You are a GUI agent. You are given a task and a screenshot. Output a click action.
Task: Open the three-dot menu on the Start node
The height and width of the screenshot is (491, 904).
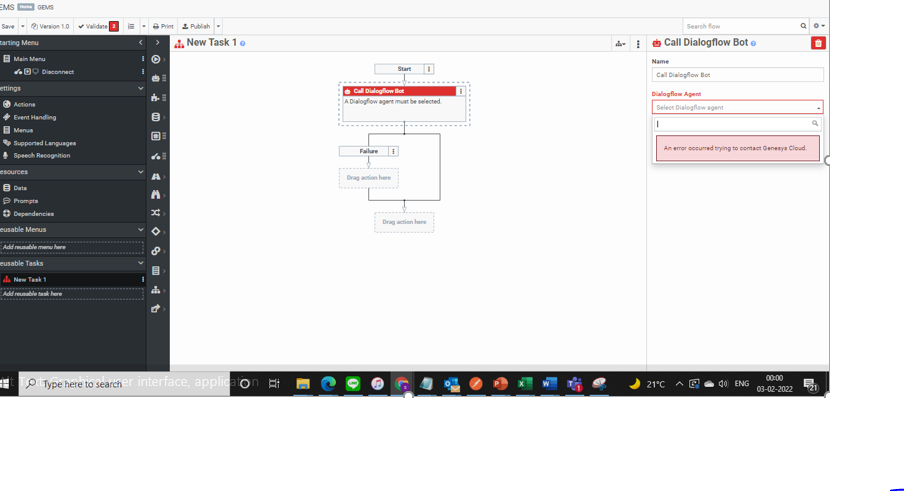pyautogui.click(x=429, y=69)
